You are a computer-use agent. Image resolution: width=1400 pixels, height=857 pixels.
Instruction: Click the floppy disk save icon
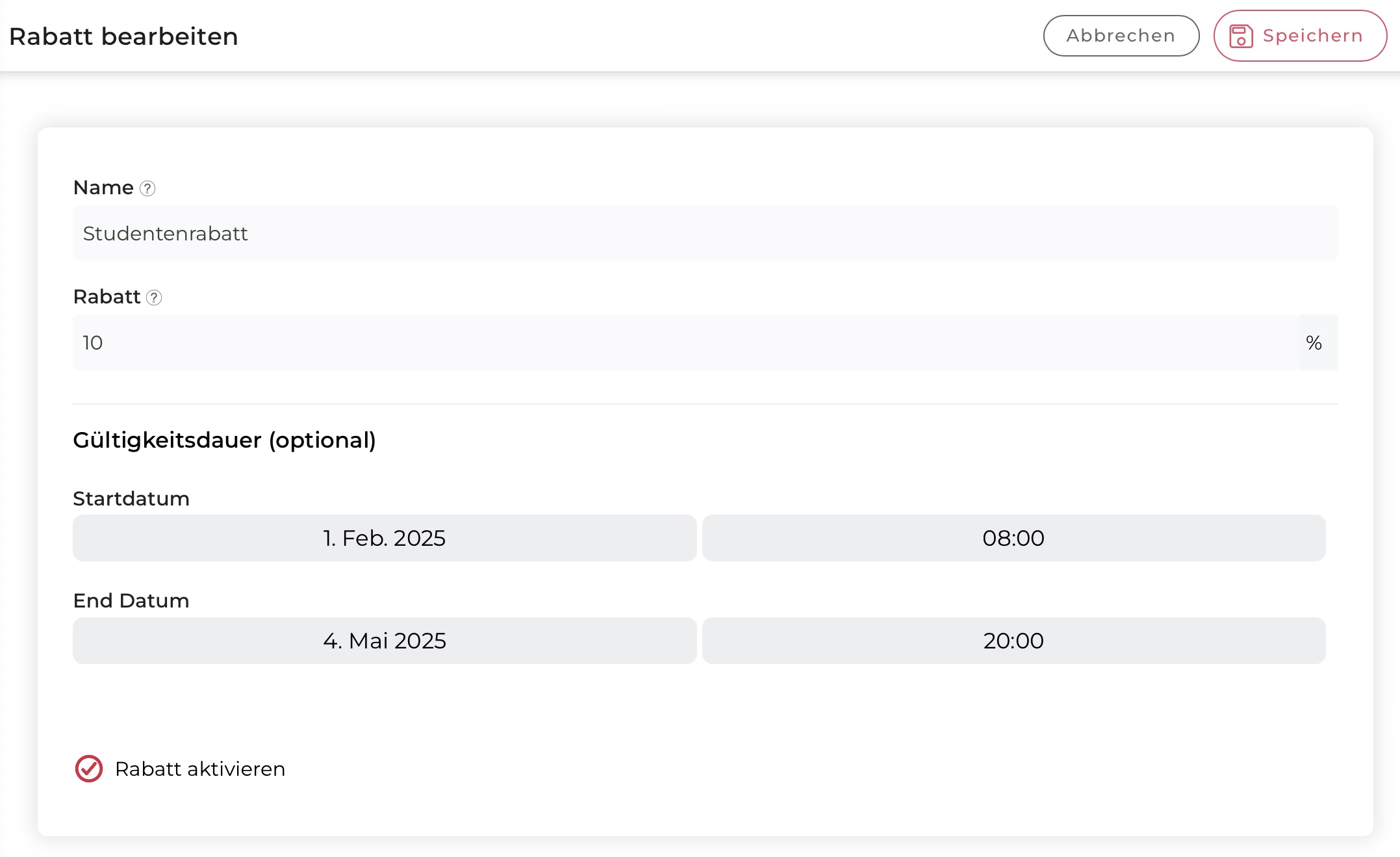pyautogui.click(x=1241, y=36)
